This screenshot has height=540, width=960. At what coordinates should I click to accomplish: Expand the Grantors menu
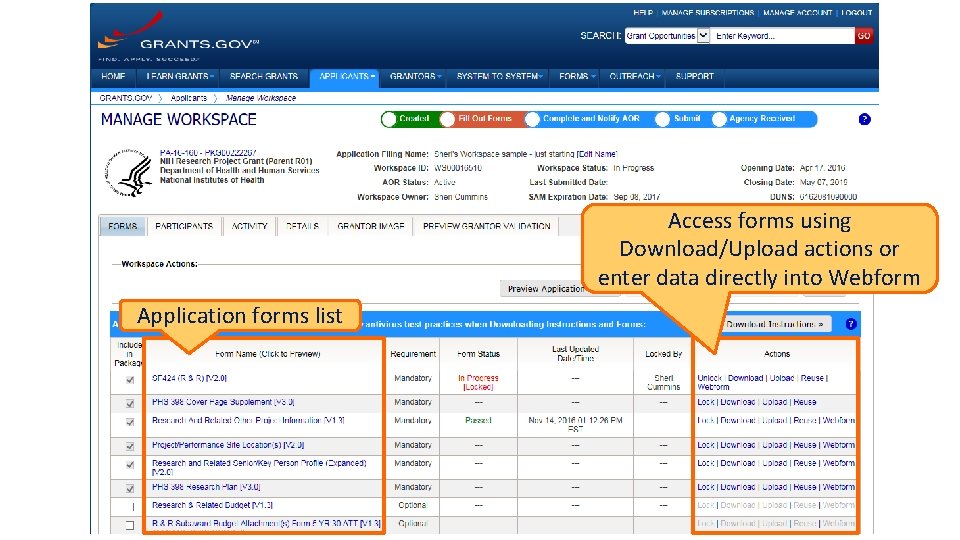coord(415,77)
